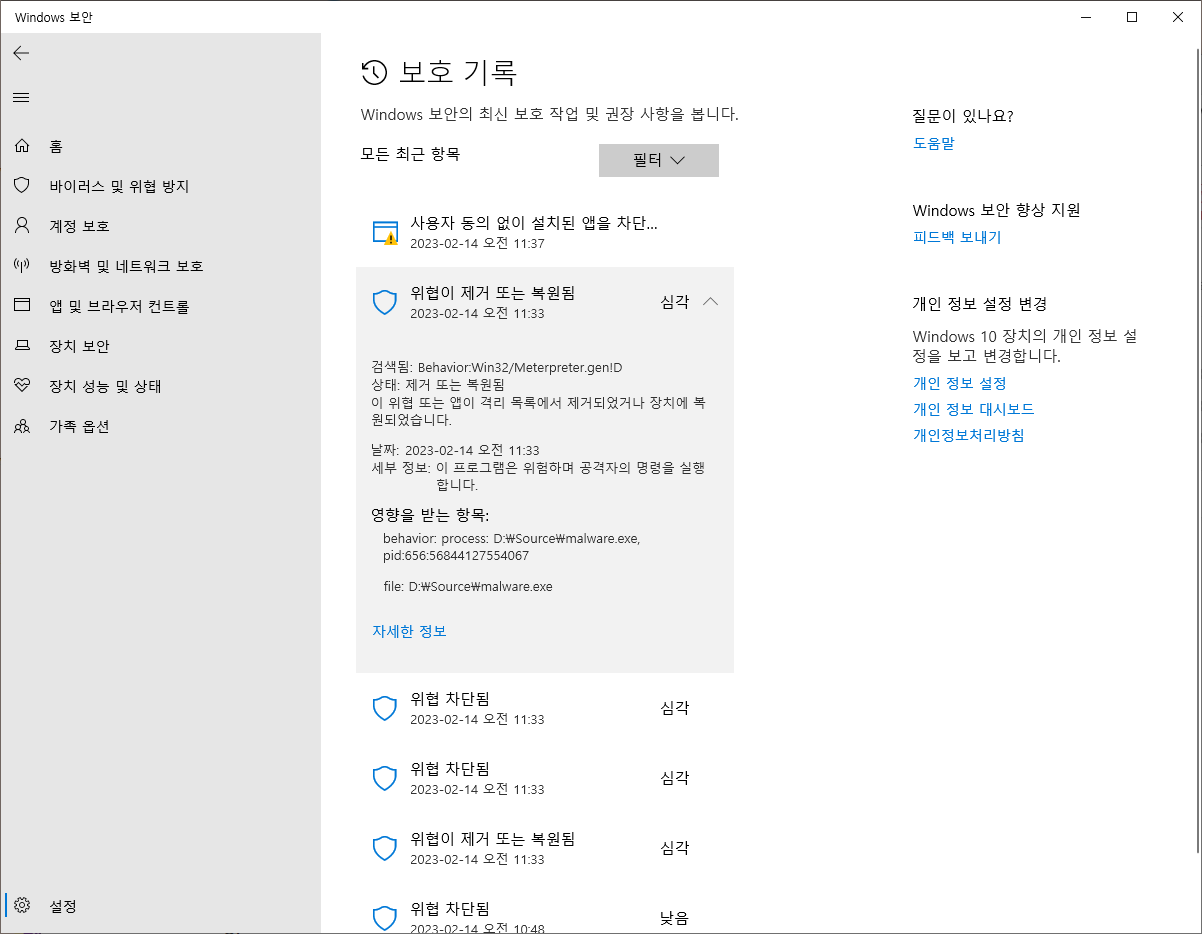Click the 모든 최근 항목 label
1202x934 pixels.
pyautogui.click(x=410, y=154)
